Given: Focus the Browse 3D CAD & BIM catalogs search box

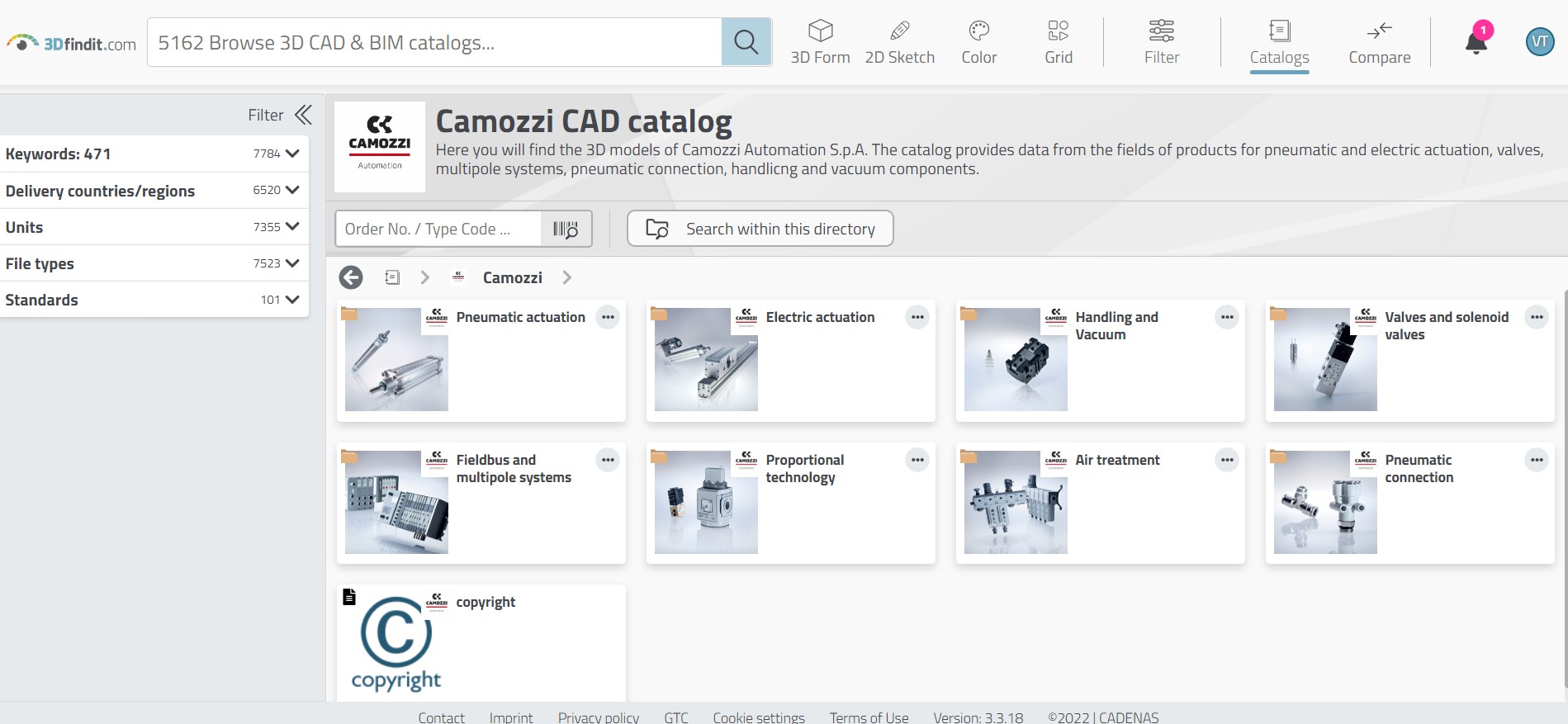Looking at the screenshot, I should tap(434, 42).
